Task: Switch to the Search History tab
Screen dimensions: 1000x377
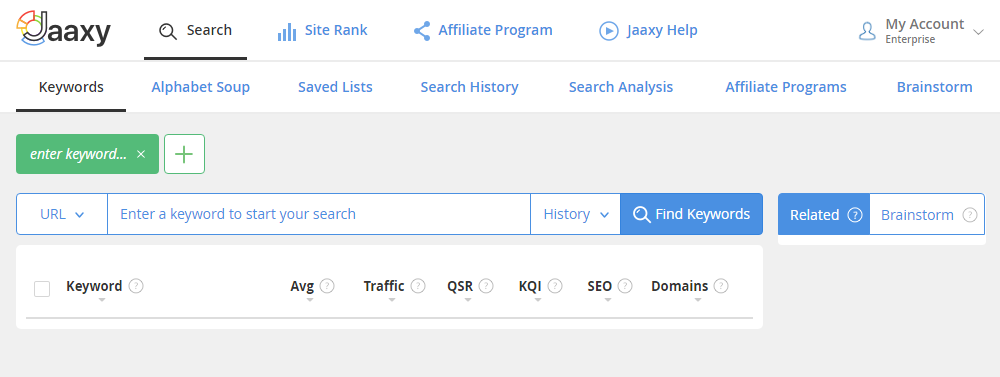Action: 469,87
